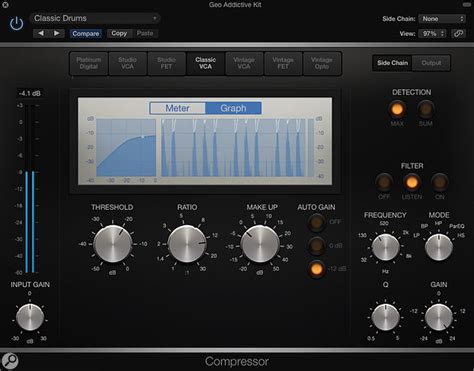Set Auto Gain to 0 dB
Viewport: 474px width, 371px height.
[x=316, y=246]
